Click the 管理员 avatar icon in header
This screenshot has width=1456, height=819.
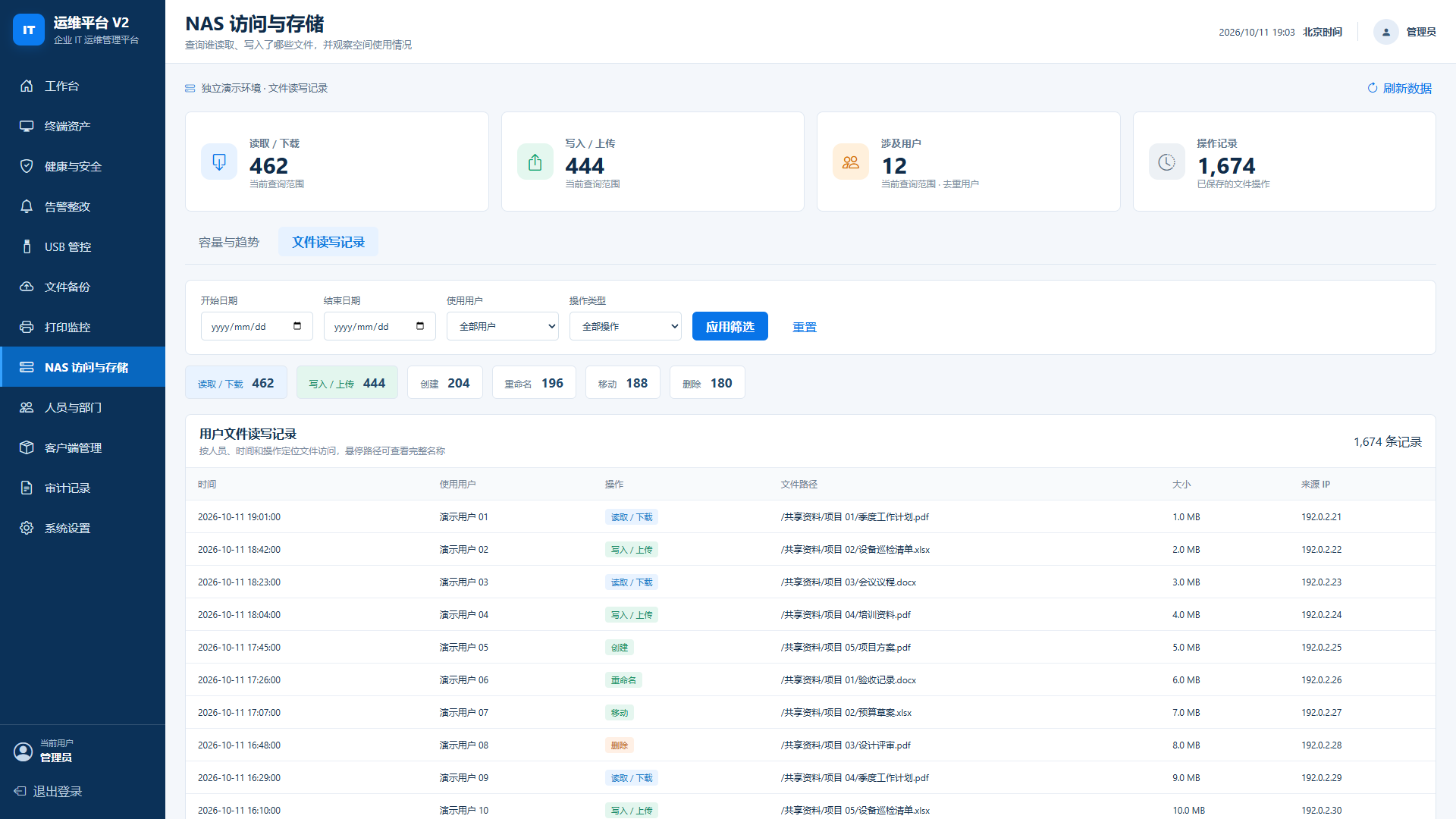tap(1385, 32)
